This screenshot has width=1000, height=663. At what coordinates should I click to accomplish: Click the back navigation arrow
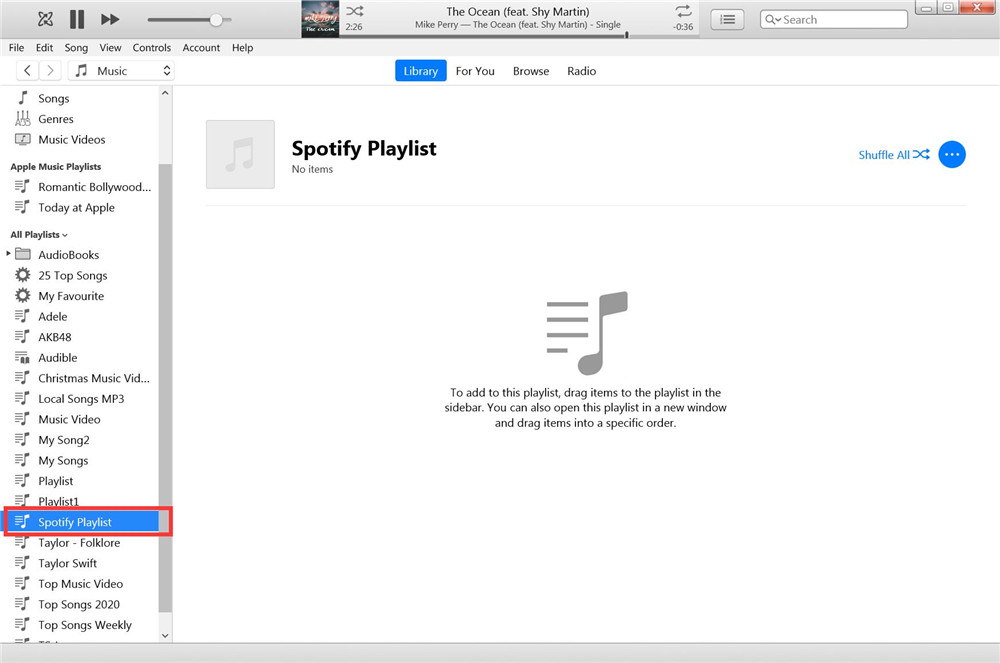tap(26, 70)
